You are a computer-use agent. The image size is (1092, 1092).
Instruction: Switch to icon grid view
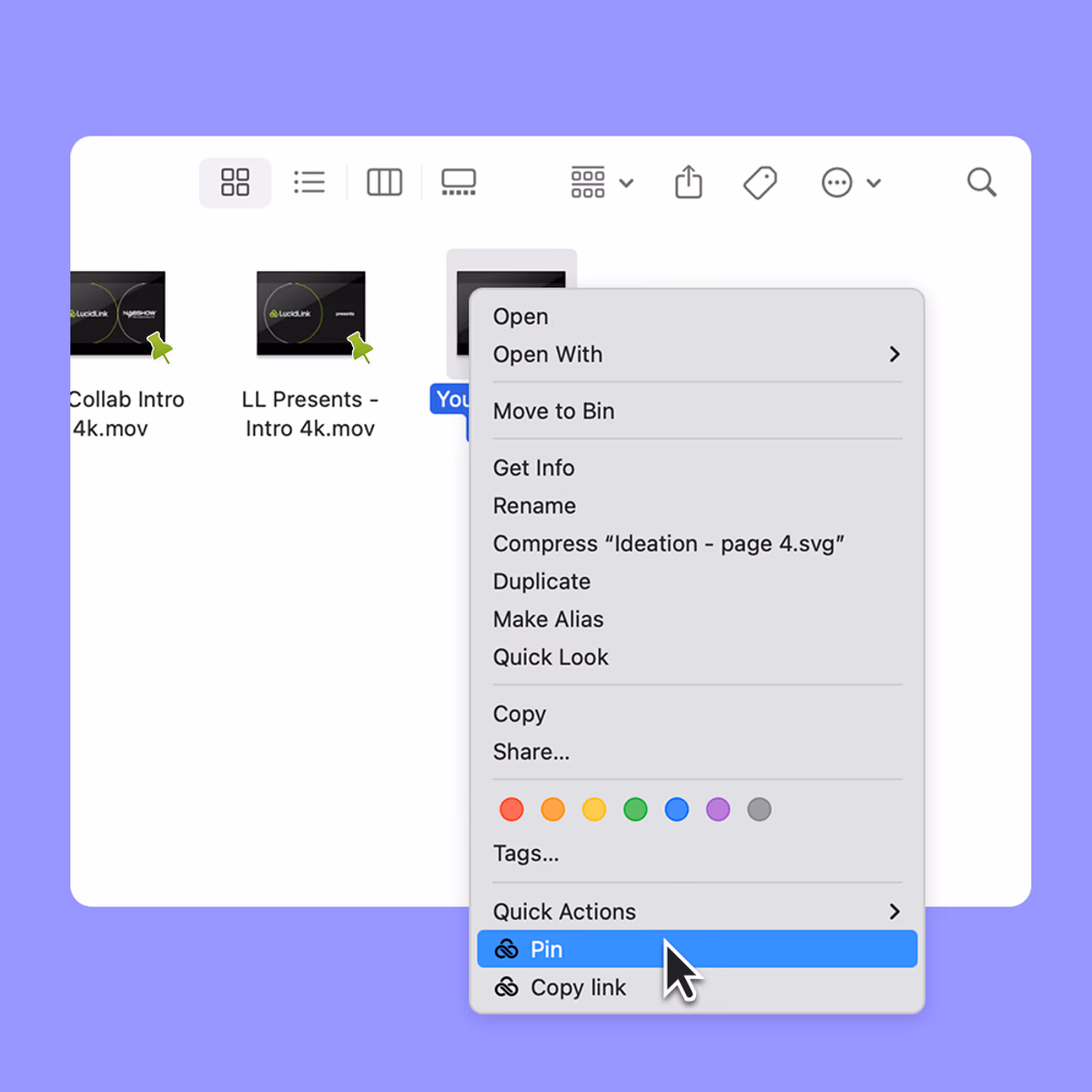235,182
